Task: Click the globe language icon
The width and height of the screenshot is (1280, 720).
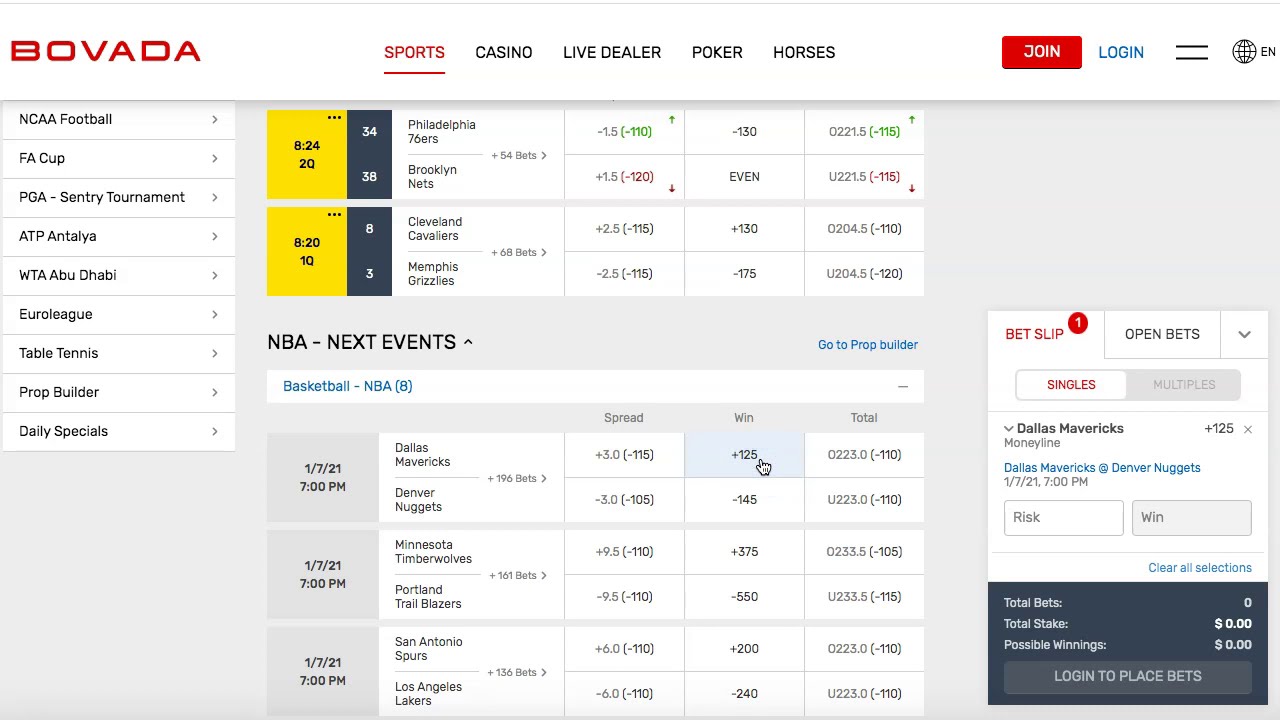Action: [x=1244, y=52]
